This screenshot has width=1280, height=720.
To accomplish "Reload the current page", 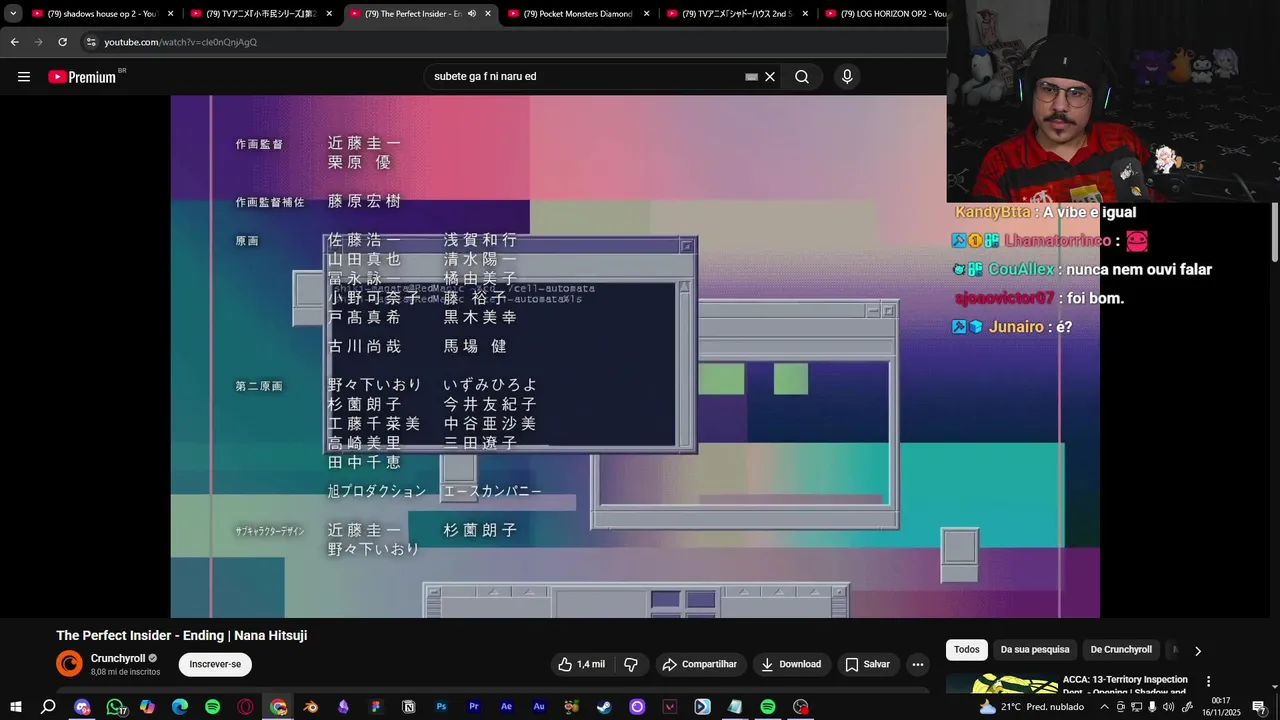I will [62, 42].
